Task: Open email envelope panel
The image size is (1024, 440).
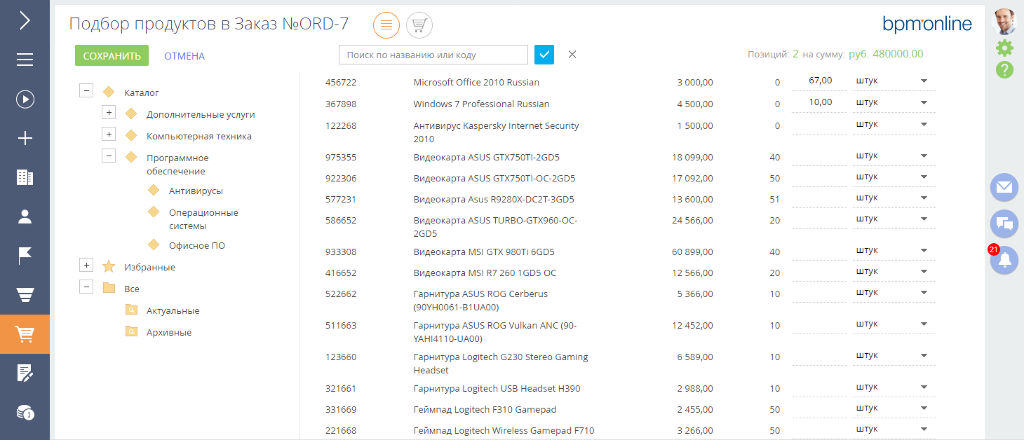Action: (1004, 187)
